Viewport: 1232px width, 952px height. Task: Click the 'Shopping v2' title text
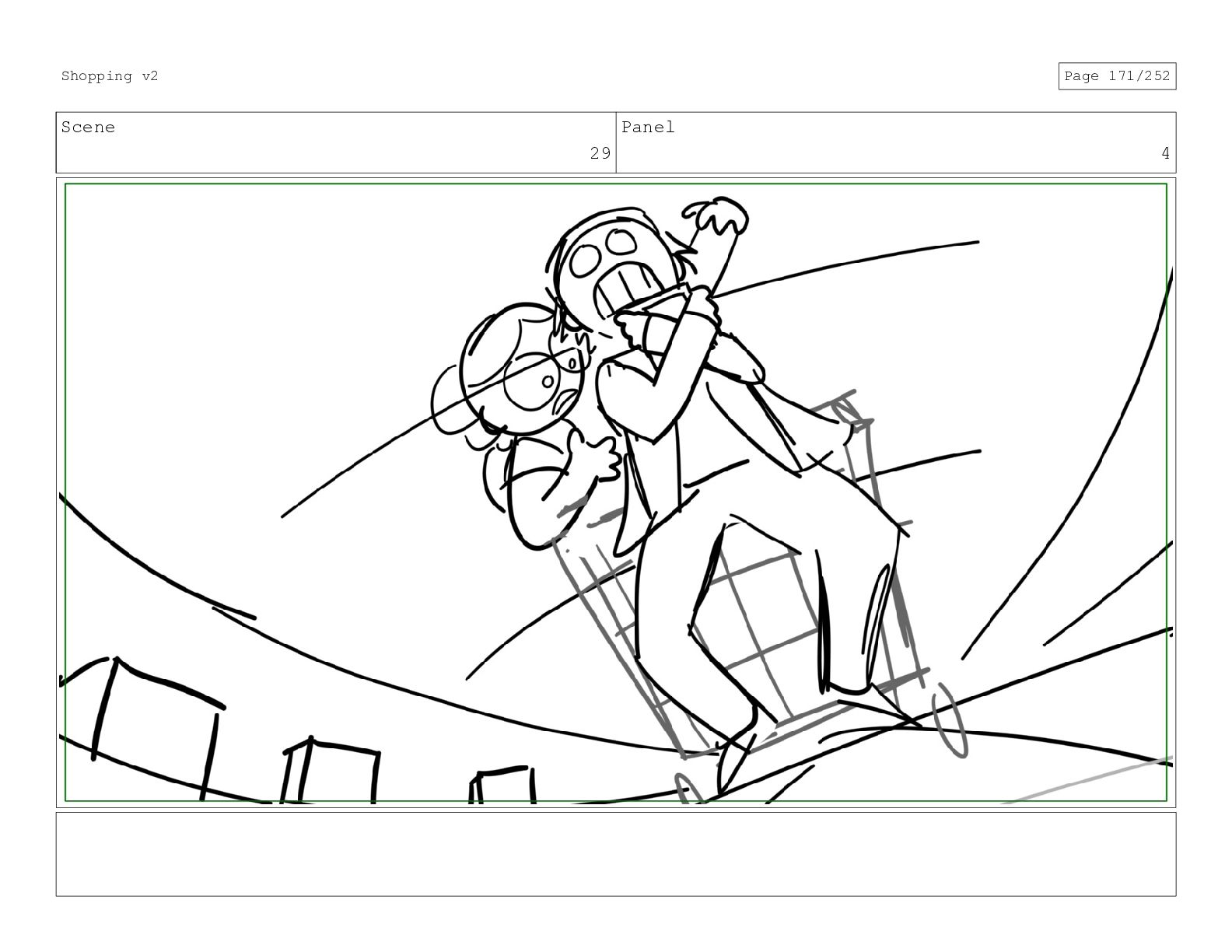coord(110,76)
